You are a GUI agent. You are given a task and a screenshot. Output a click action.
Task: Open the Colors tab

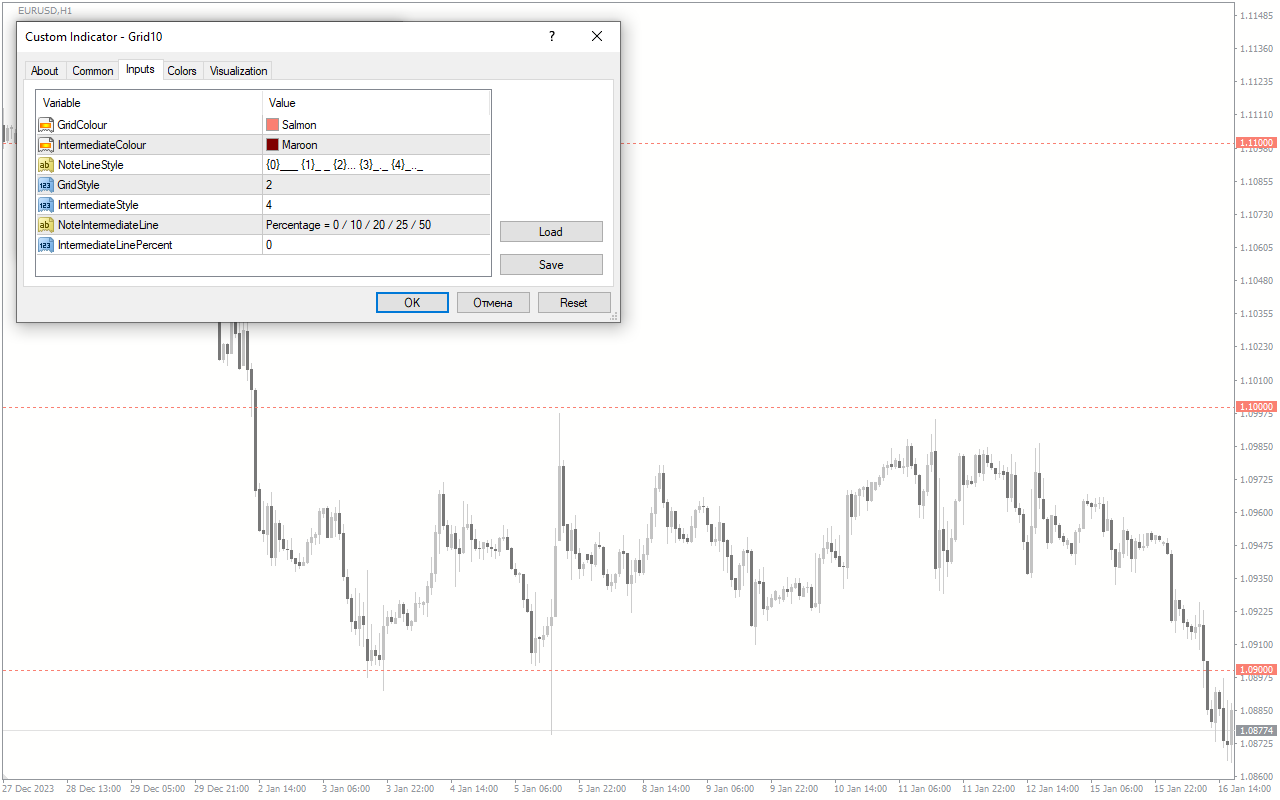point(182,71)
